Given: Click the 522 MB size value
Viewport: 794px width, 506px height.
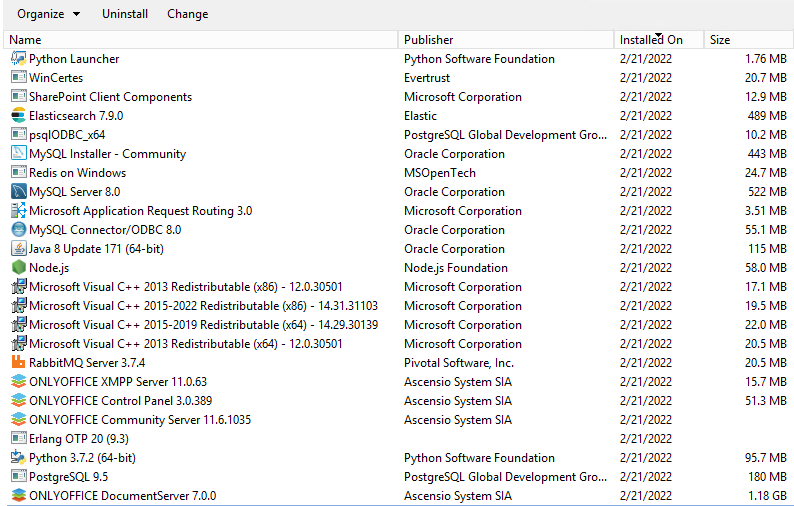Looking at the screenshot, I should click(x=767, y=191).
